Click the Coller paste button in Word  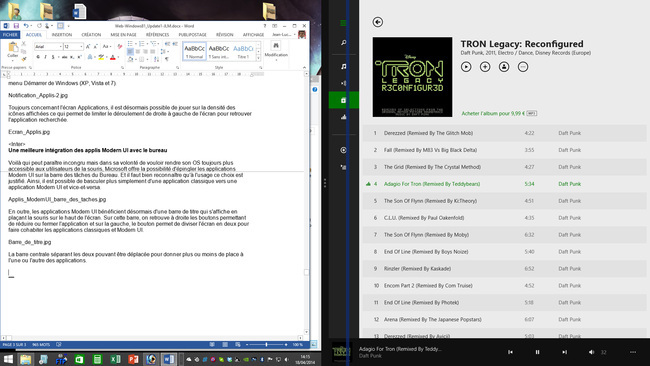click(13, 51)
